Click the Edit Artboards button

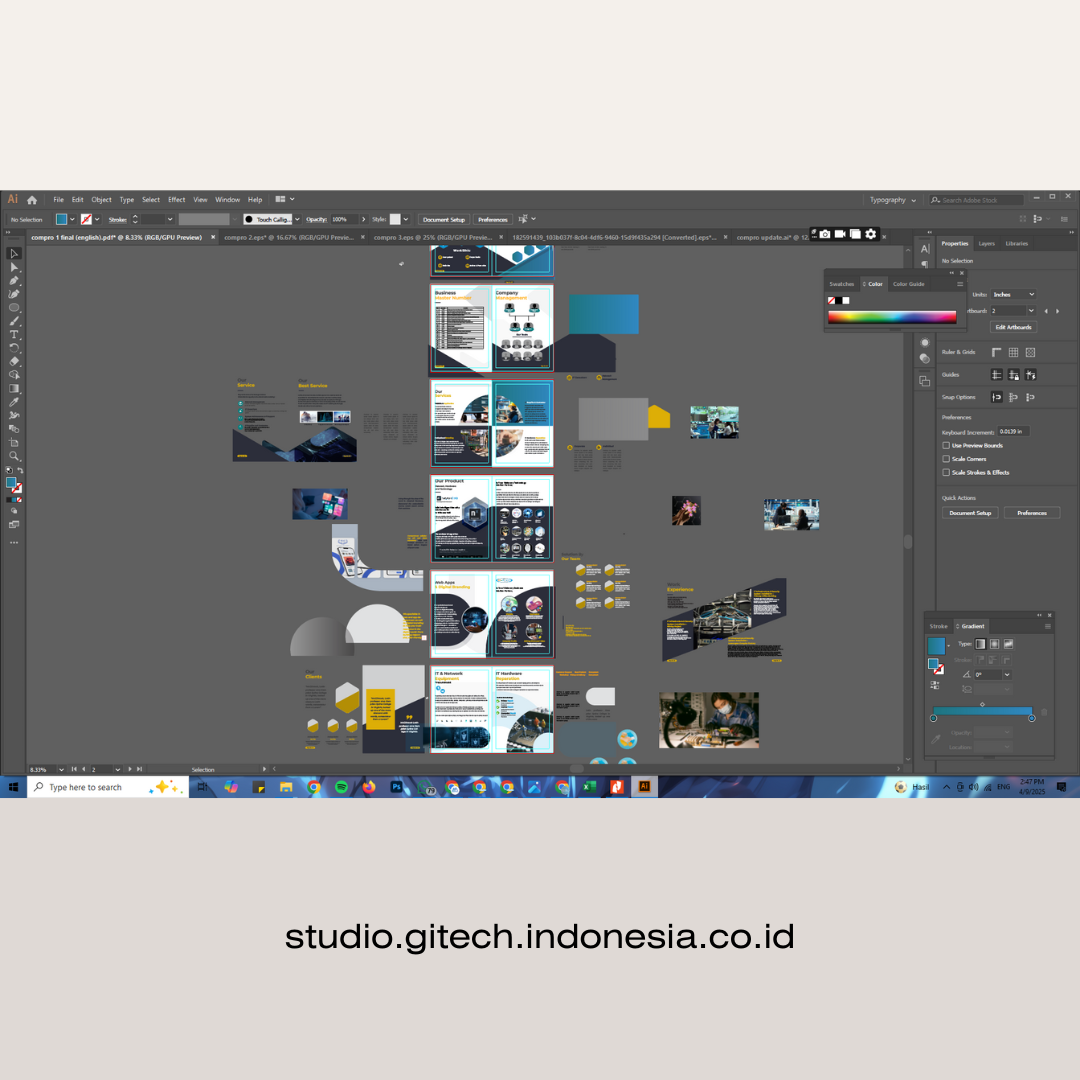1013,327
